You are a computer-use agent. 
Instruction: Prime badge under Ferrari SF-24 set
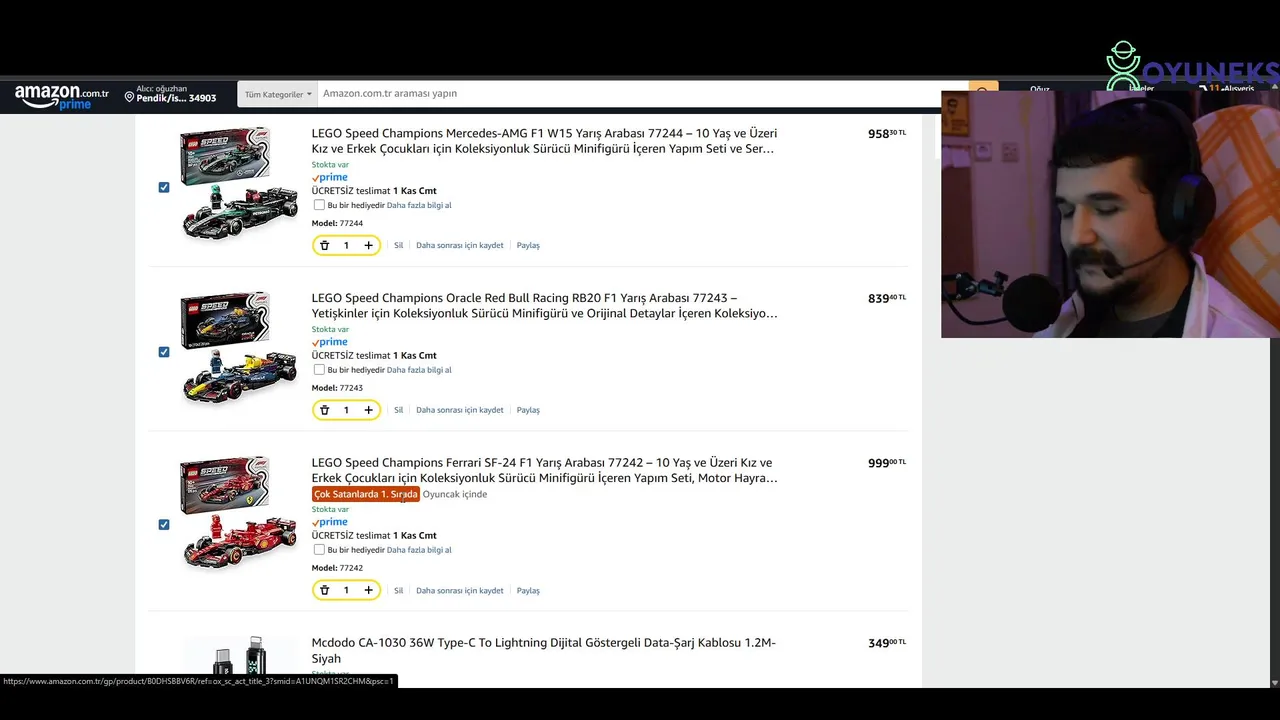pyautogui.click(x=329, y=522)
